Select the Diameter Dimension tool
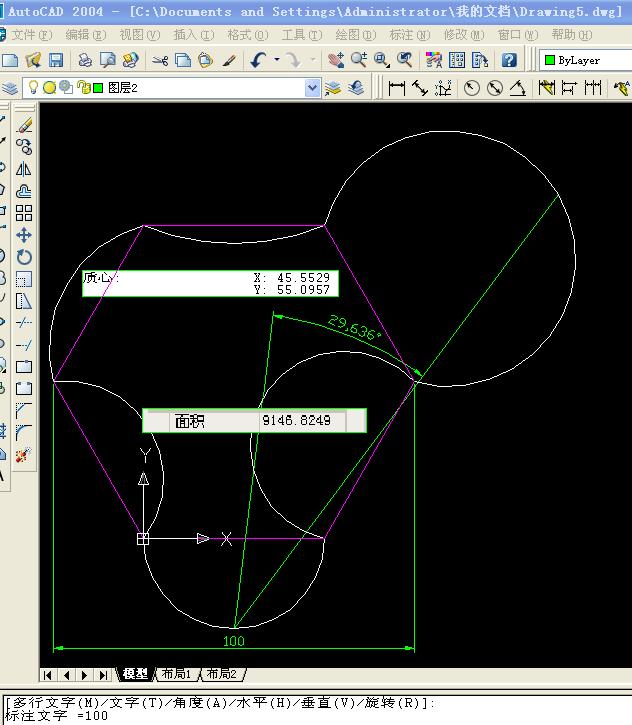Viewport: 632px width, 725px height. pyautogui.click(x=495, y=88)
